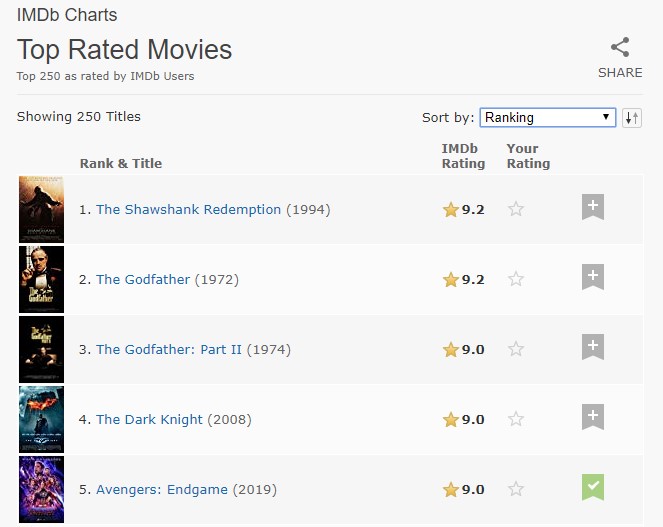Click the Your Rating star for The Godfather
The image size is (663, 527).
click(x=516, y=280)
